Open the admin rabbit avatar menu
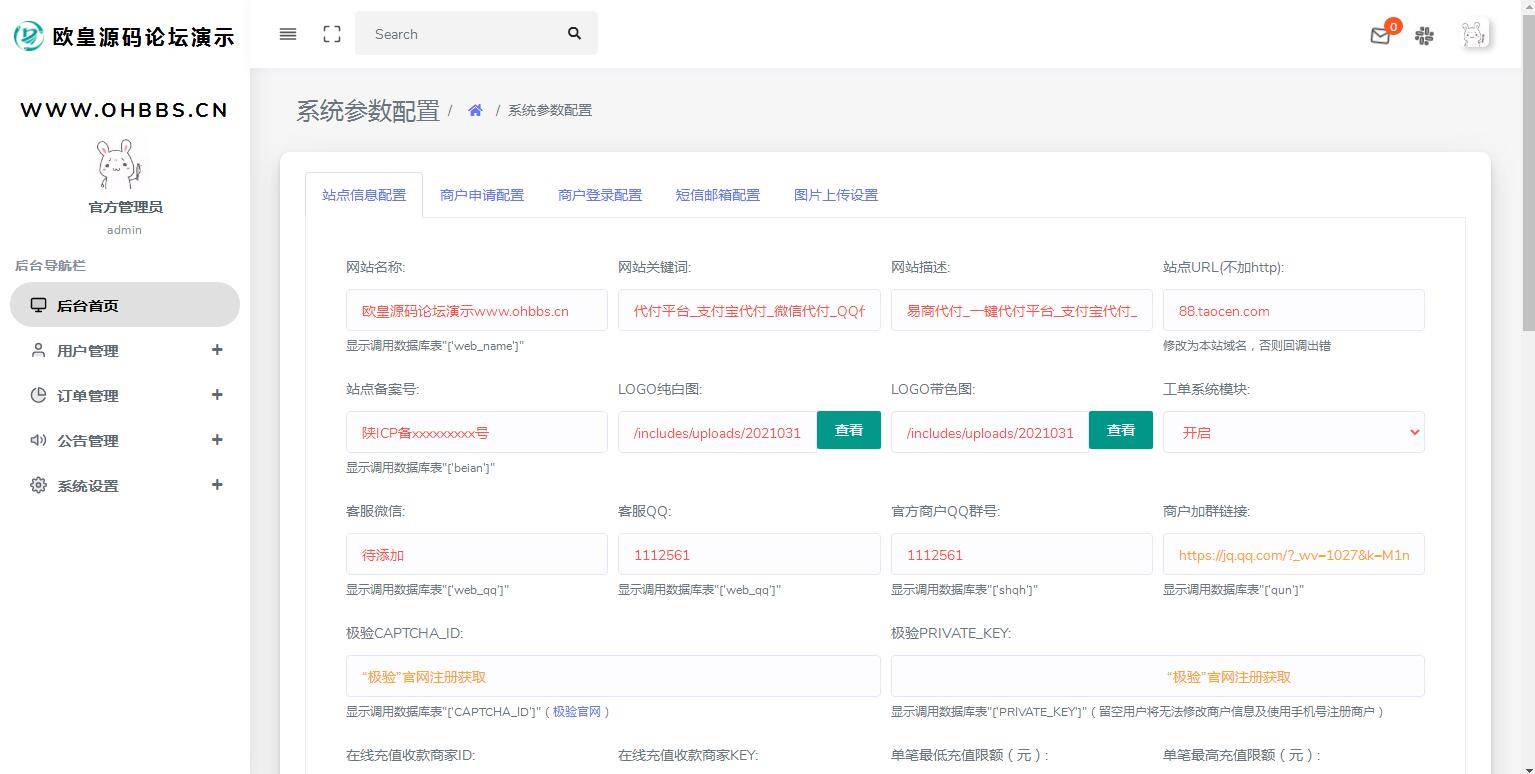Screen dimensions: 1535x774 [x=1472, y=34]
